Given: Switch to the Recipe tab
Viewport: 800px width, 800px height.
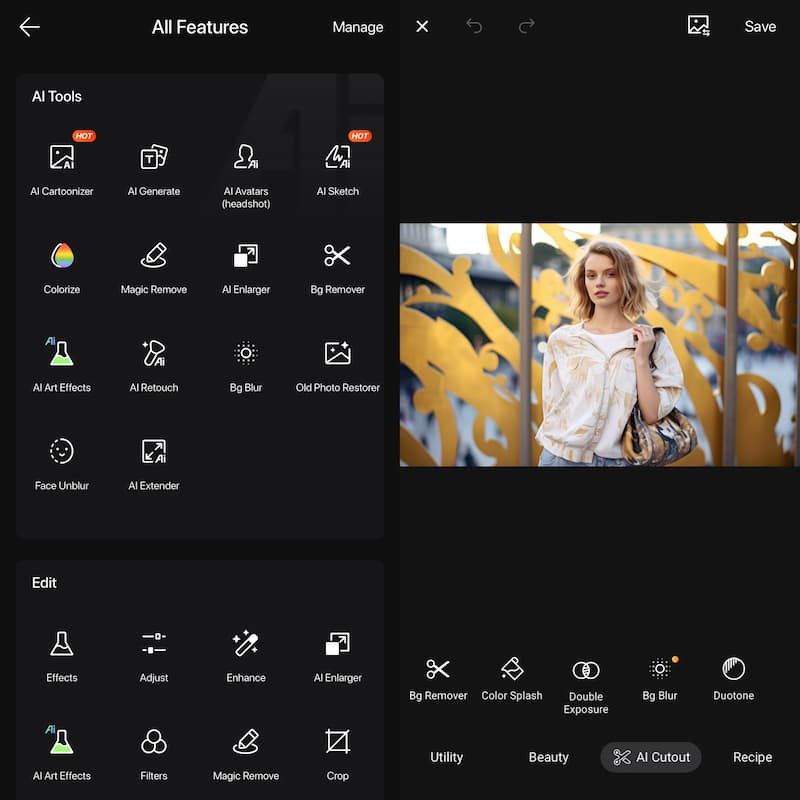Looking at the screenshot, I should pos(753,757).
